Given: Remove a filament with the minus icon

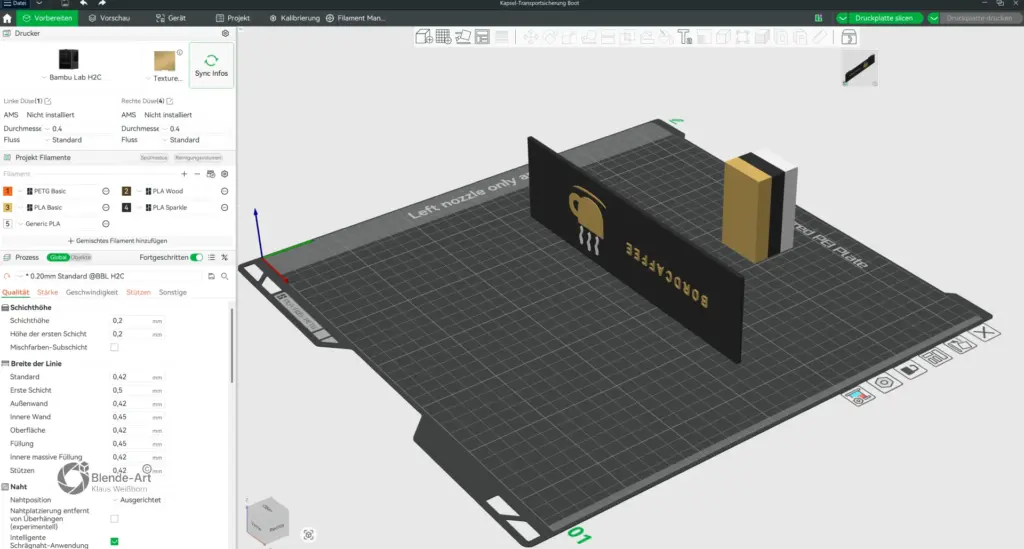Looking at the screenshot, I should [197, 174].
